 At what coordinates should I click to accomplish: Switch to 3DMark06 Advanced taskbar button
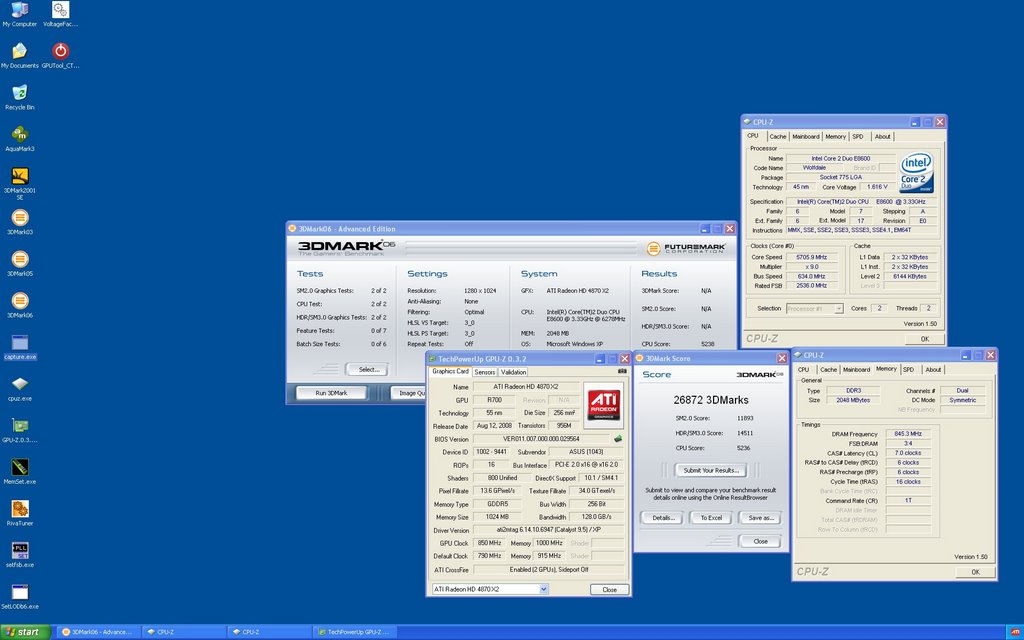pos(98,632)
